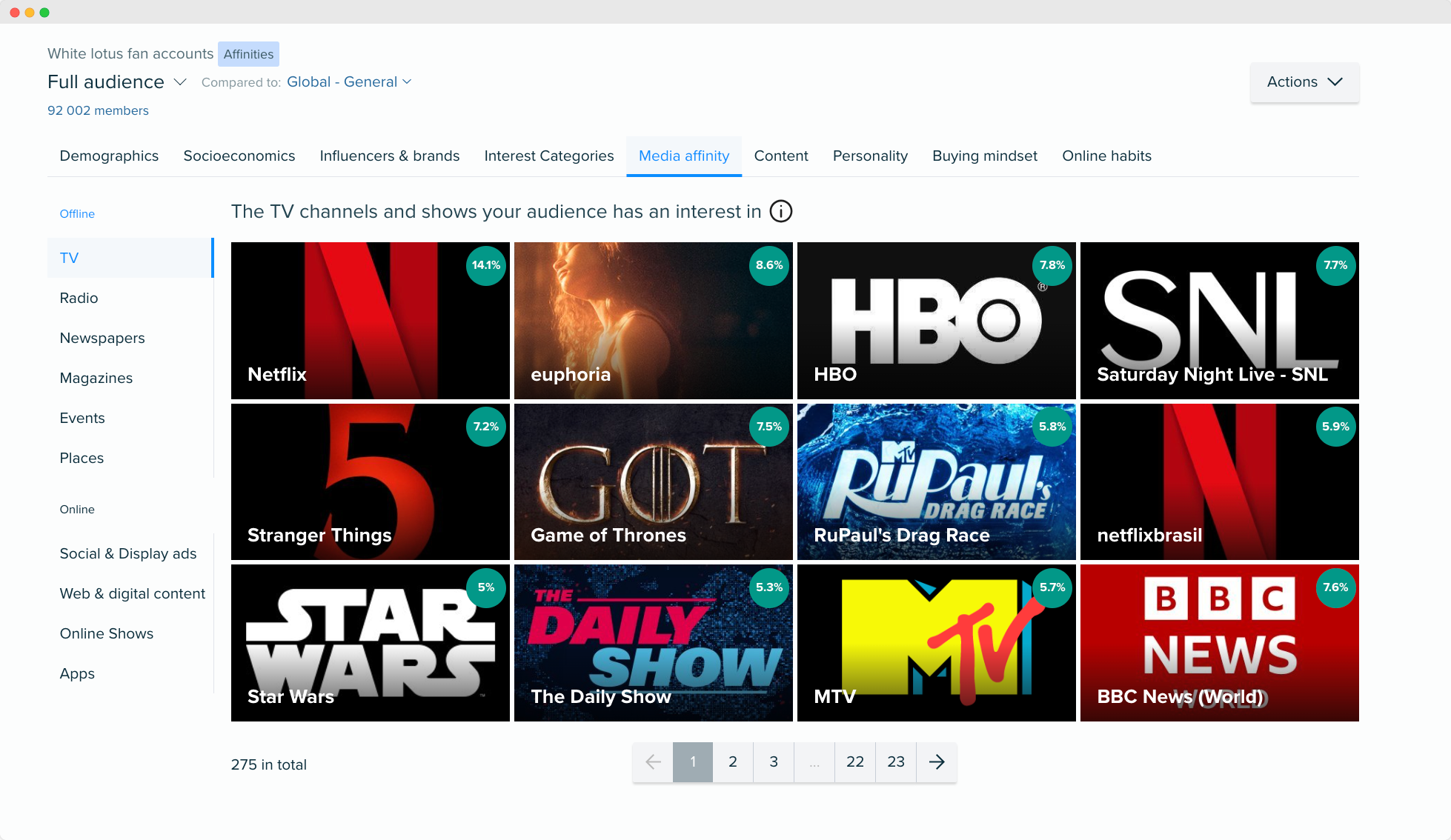The width and height of the screenshot is (1451, 840).
Task: Select the Media affinity tab
Action: [x=684, y=156]
